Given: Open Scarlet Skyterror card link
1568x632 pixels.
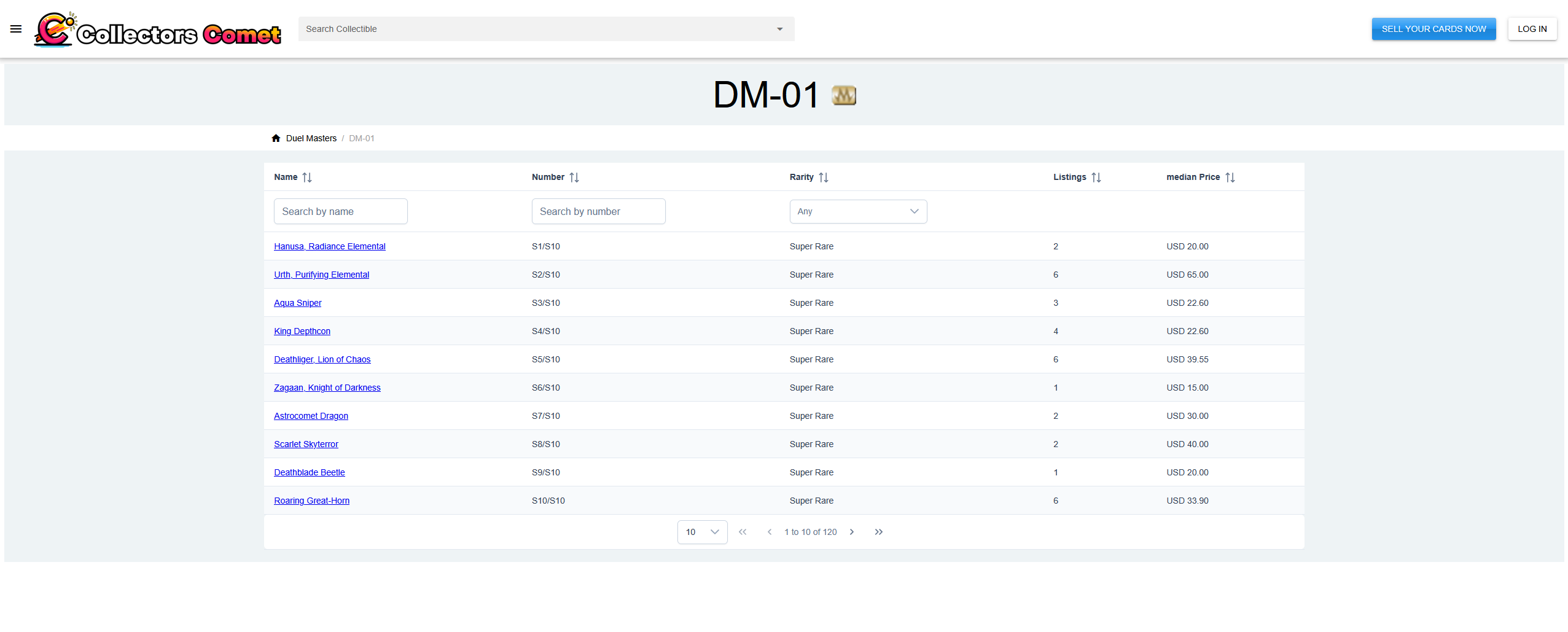Looking at the screenshot, I should click(x=306, y=444).
